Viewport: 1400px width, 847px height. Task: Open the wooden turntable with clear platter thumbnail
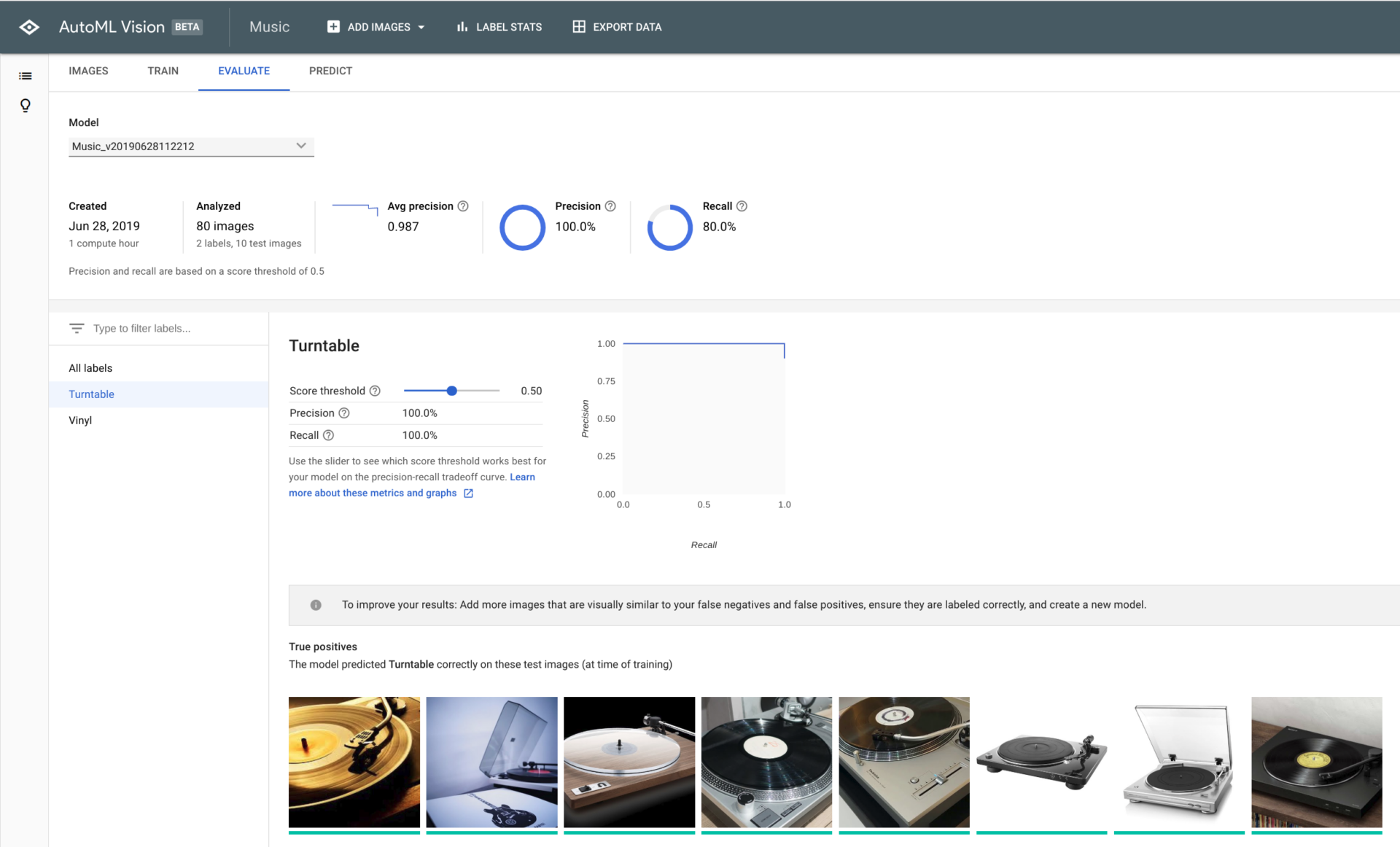point(629,762)
